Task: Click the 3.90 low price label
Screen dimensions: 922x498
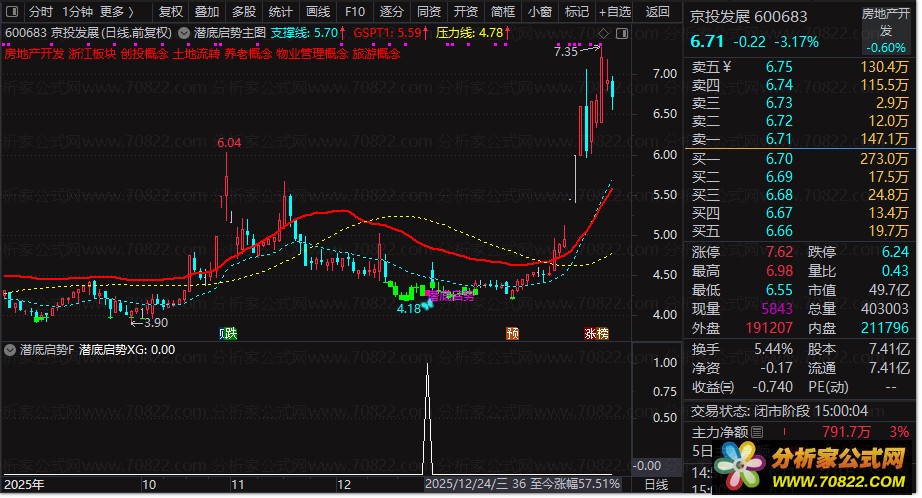Action: [x=155, y=323]
